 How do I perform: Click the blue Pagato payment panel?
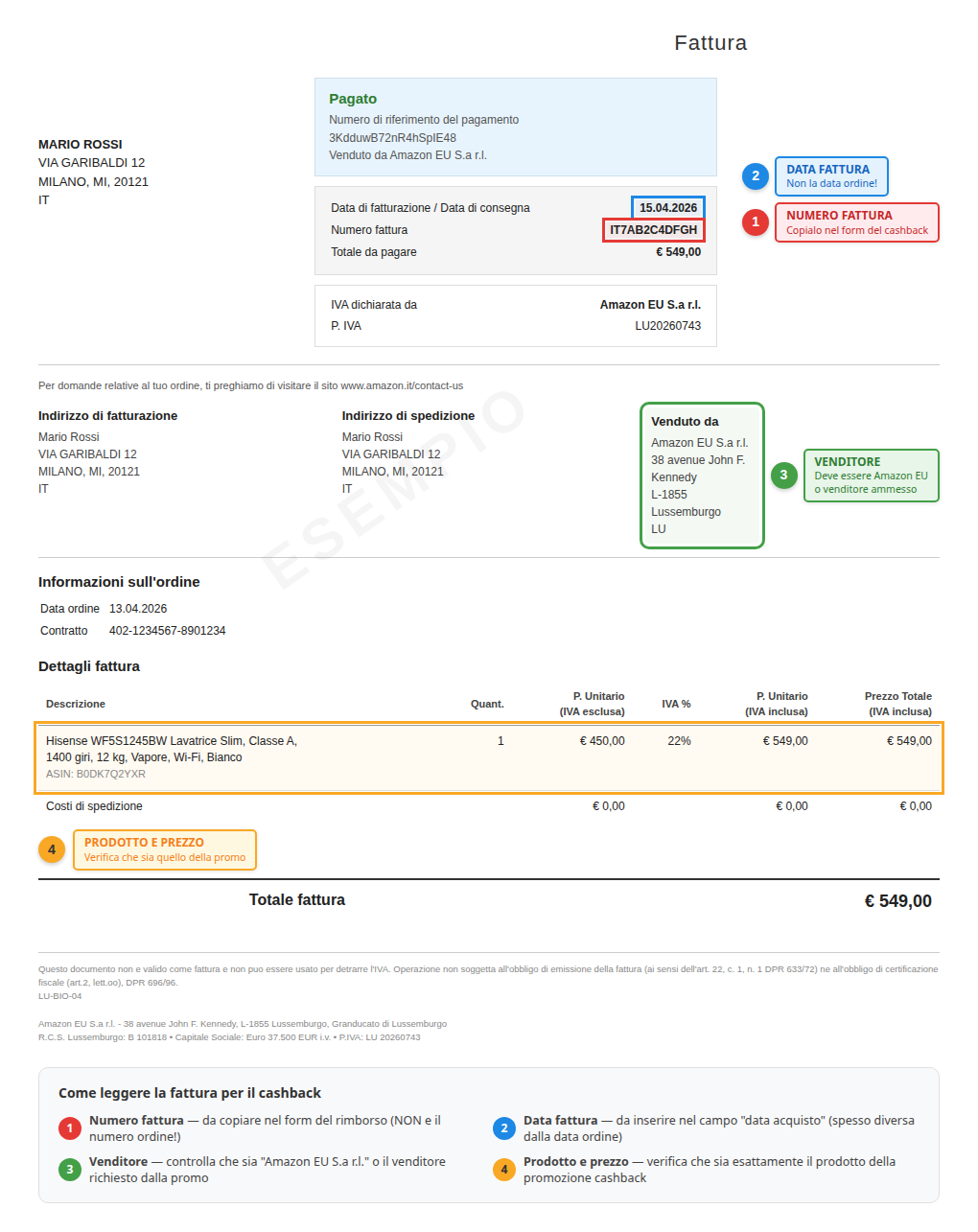pos(515,127)
